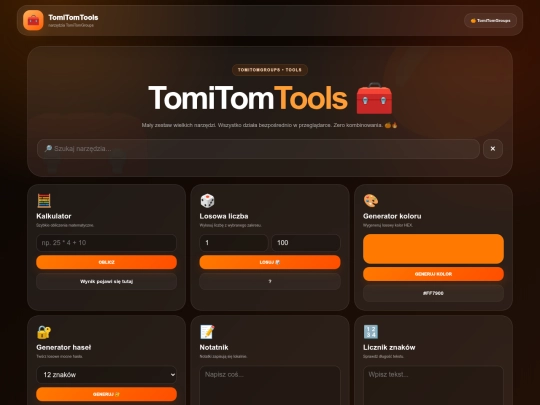Click the TomiTomTools header title
Viewport: 540px width, 405px height.
(73, 17)
